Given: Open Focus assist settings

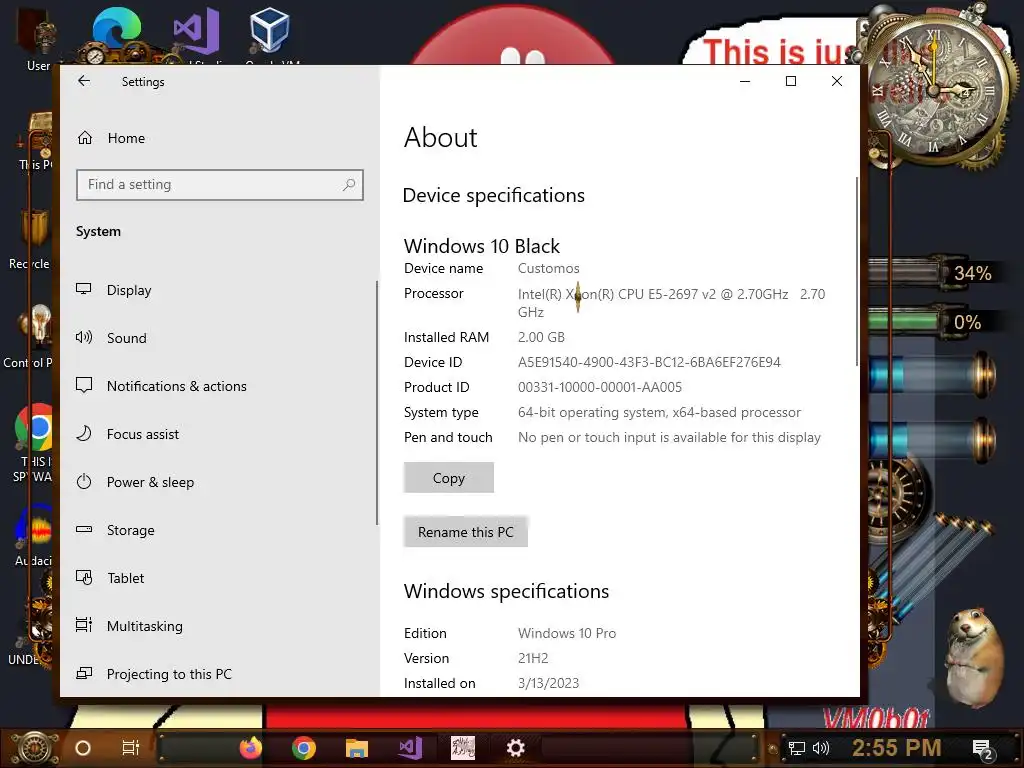Looking at the screenshot, I should 142,434.
